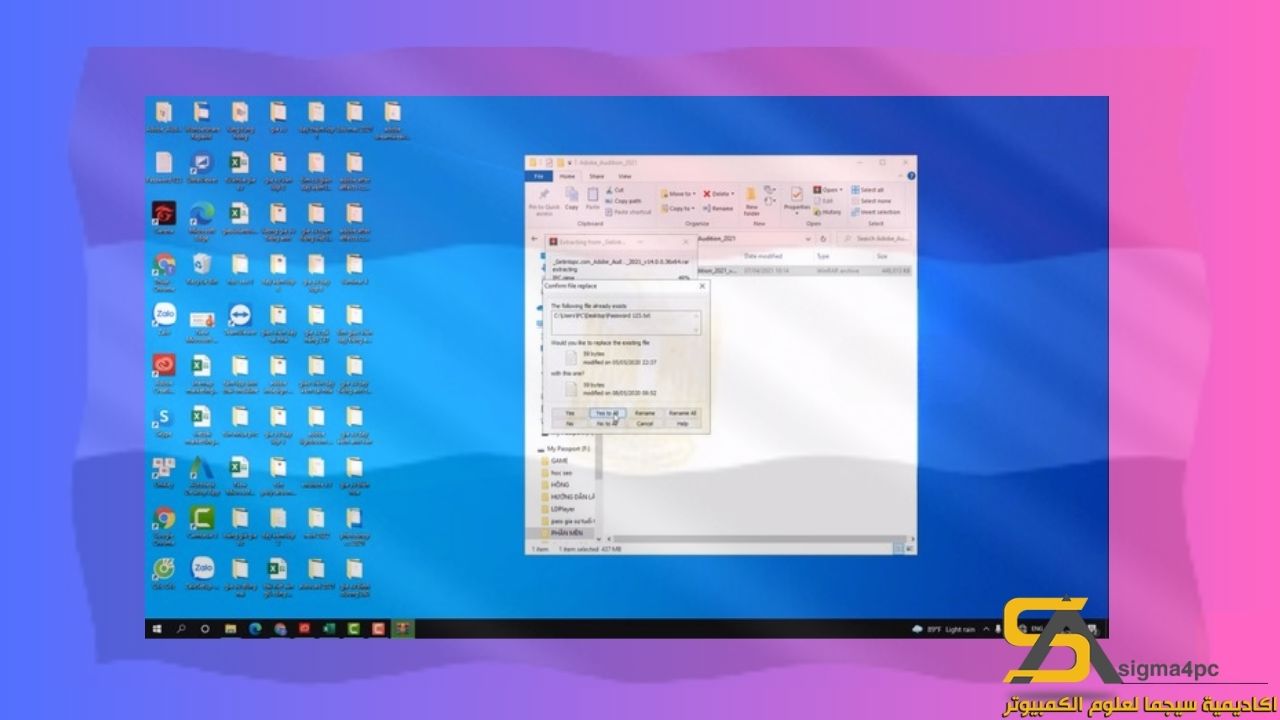Click the HỒNG folder in navigation pane
Screen dimensions: 1280x720
[560, 485]
